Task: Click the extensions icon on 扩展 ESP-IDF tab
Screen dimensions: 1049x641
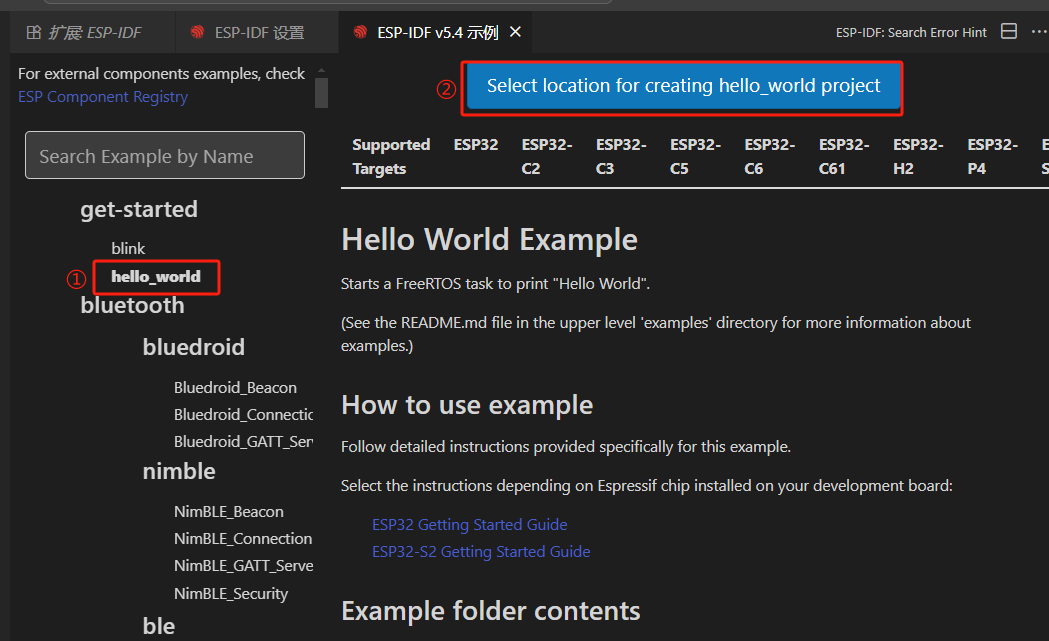Action: [x=34, y=31]
